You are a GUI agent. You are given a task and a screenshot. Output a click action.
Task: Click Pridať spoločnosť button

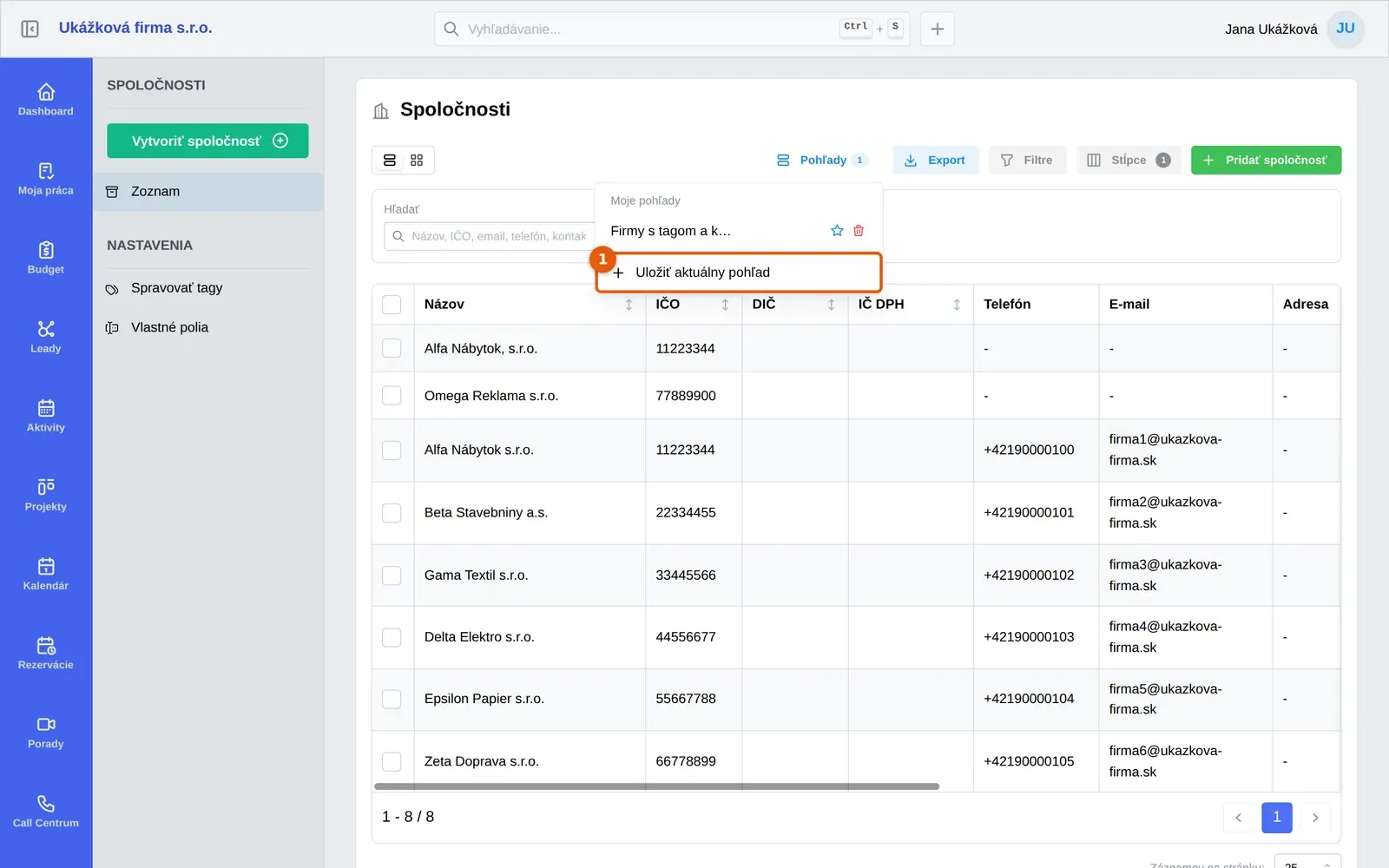1266,160
